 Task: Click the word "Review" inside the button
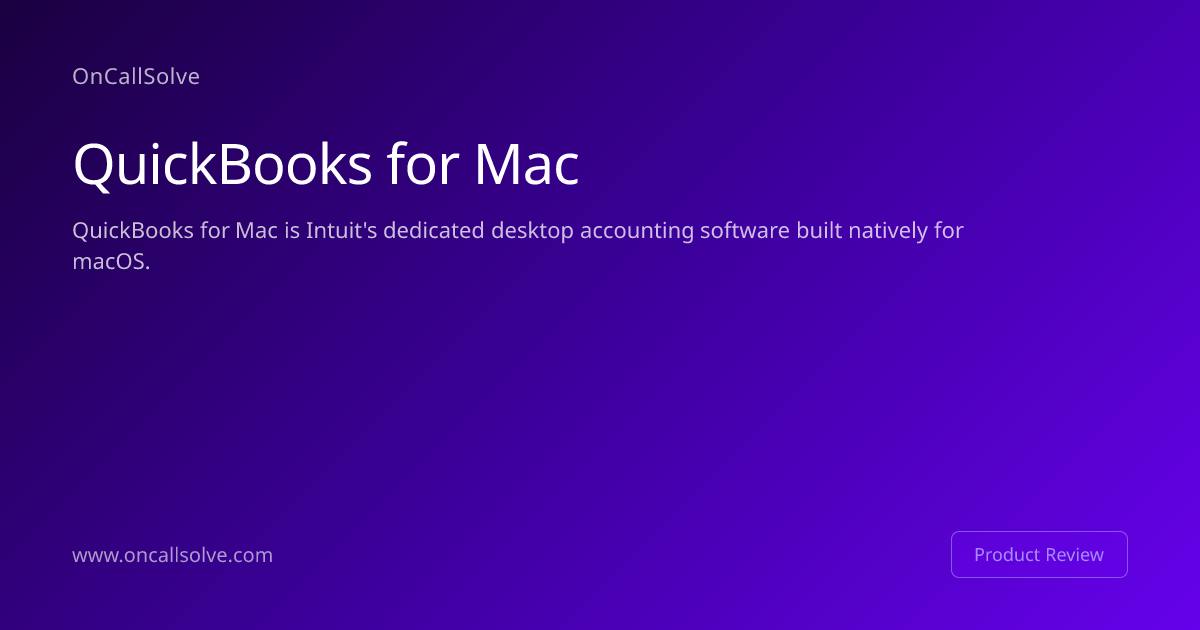pyautogui.click(x=1074, y=554)
